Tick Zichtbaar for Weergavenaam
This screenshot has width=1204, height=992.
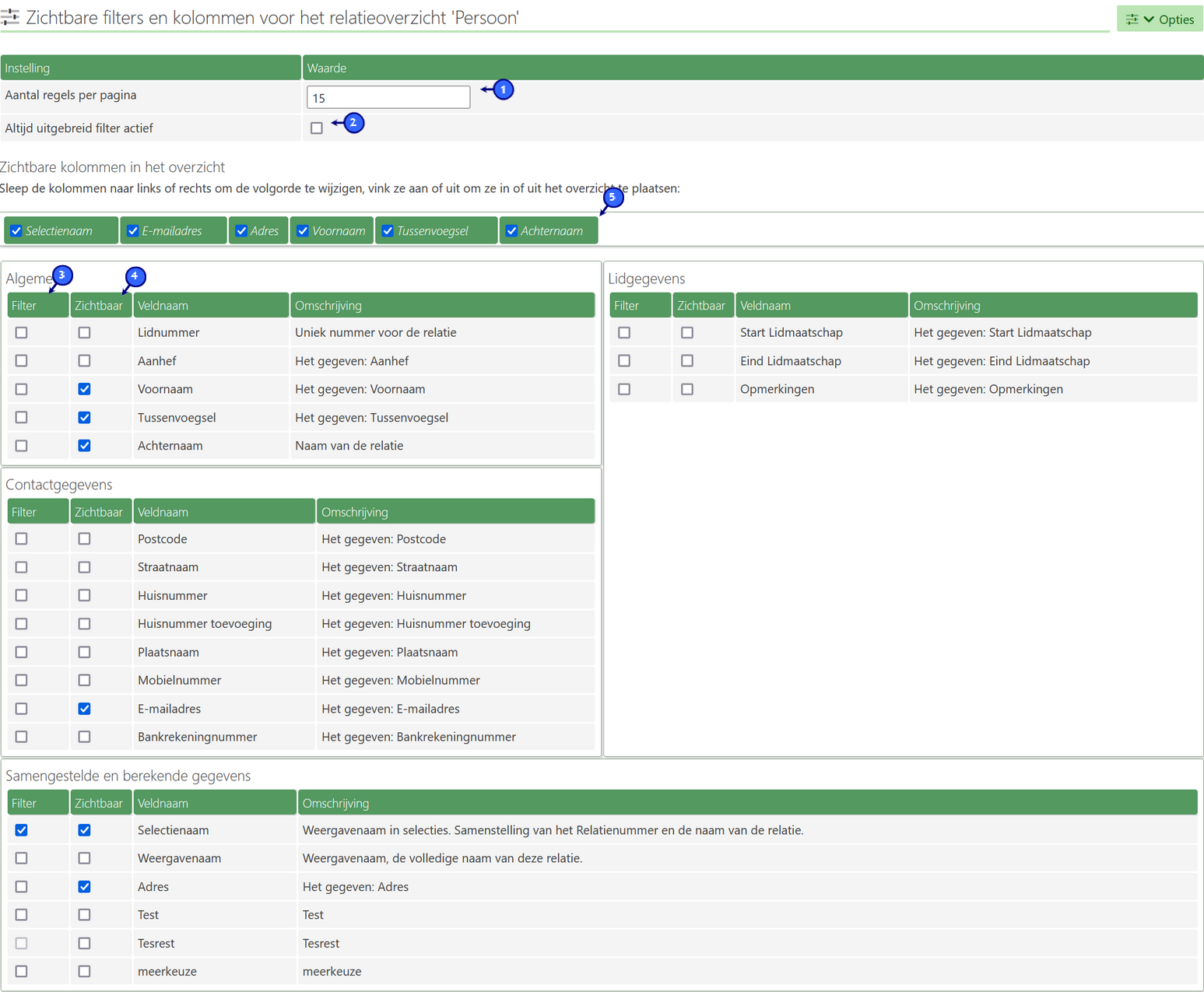84,858
